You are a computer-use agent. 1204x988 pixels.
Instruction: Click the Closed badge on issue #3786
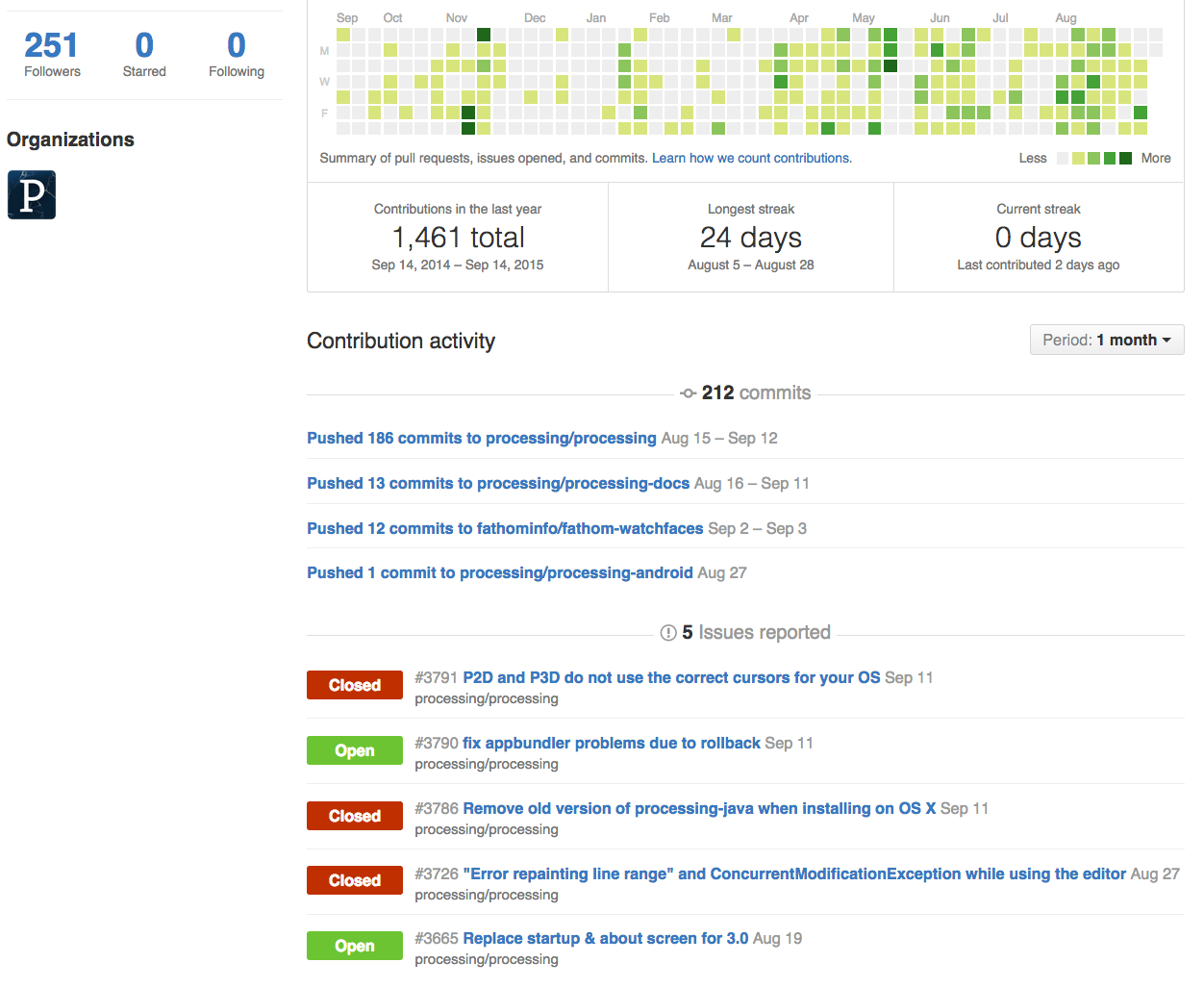click(354, 816)
